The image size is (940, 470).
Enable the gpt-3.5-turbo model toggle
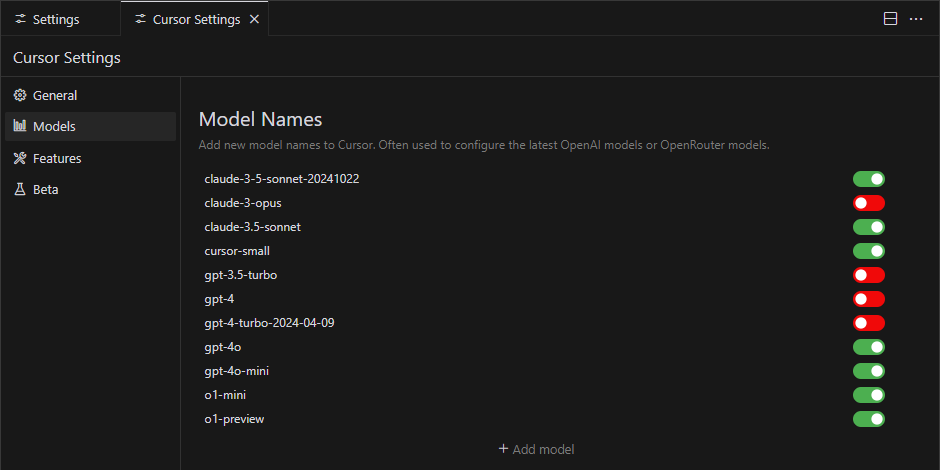pyautogui.click(x=869, y=275)
